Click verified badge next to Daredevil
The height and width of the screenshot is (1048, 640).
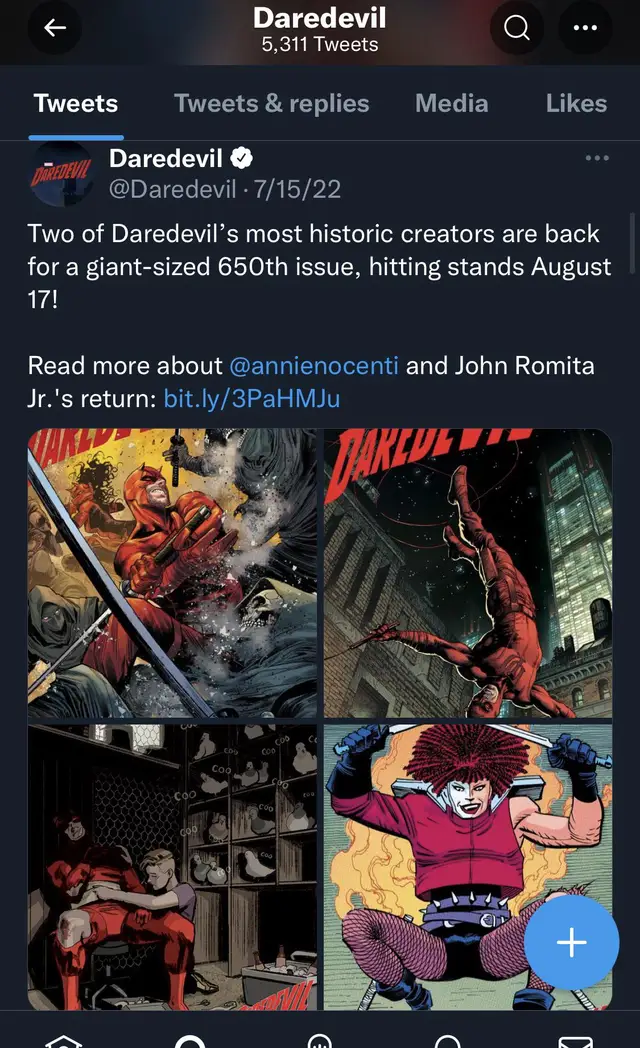pos(241,158)
